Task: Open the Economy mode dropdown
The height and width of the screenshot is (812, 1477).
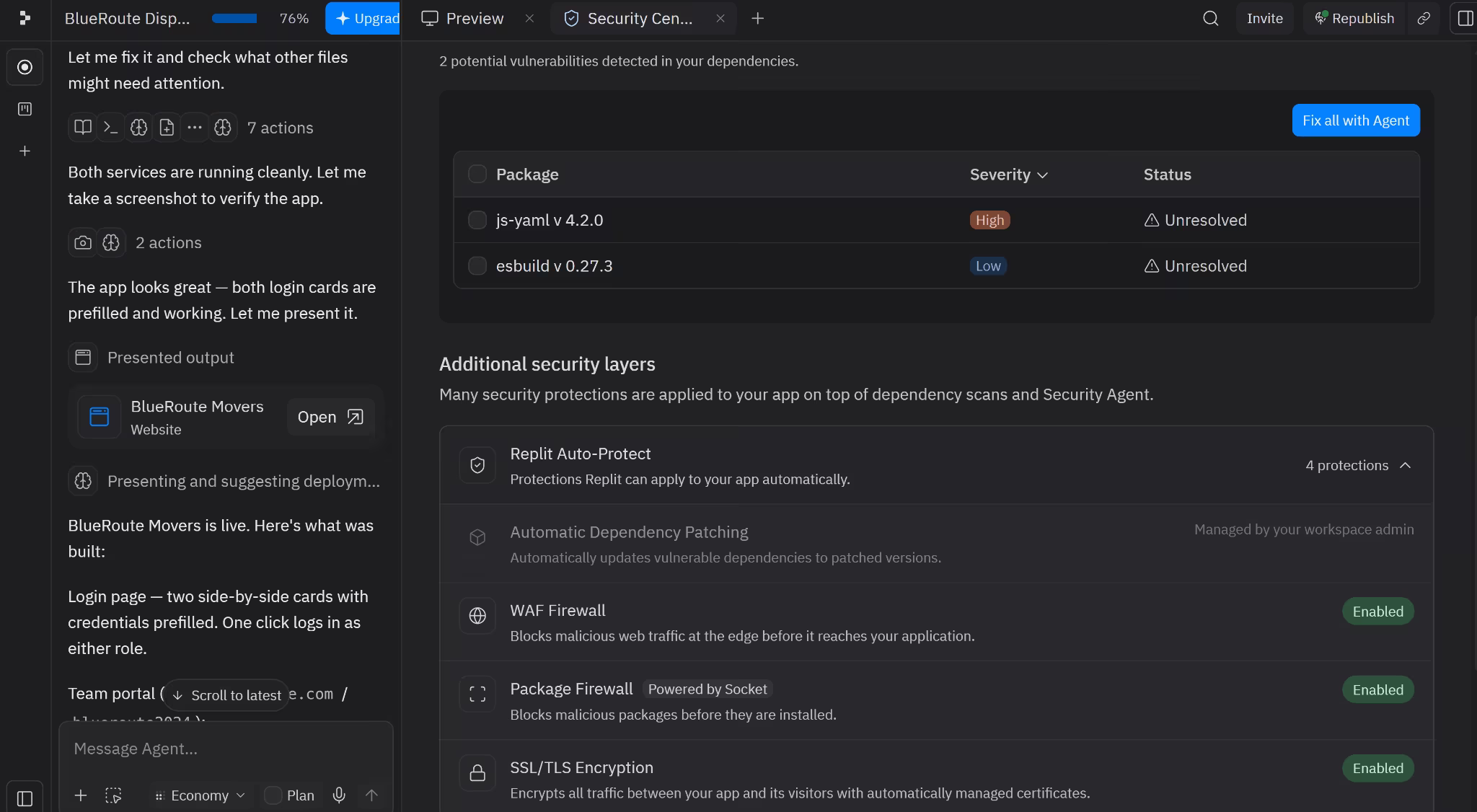Action: [200, 795]
